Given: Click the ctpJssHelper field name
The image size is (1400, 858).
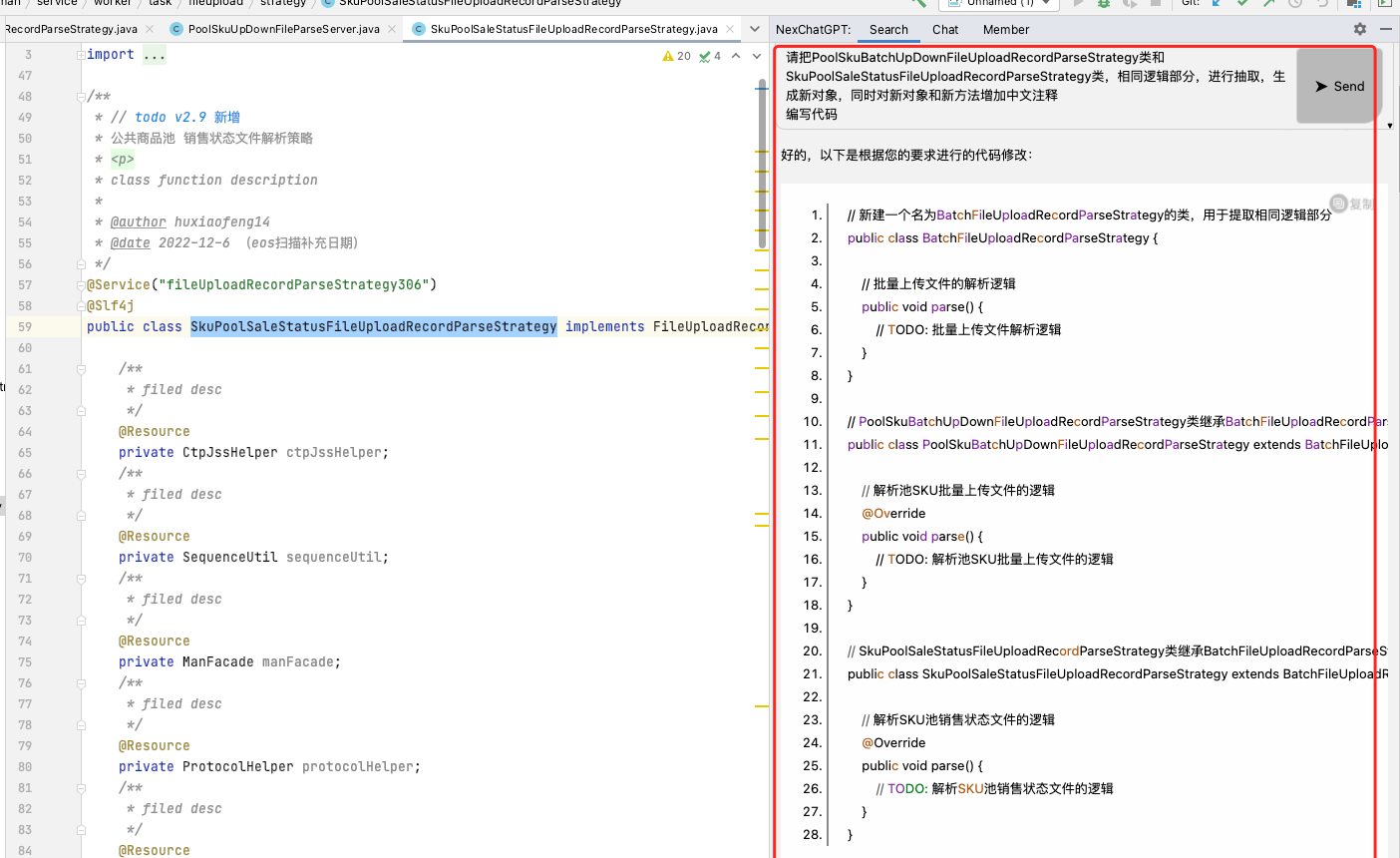Looking at the screenshot, I should (x=334, y=453).
